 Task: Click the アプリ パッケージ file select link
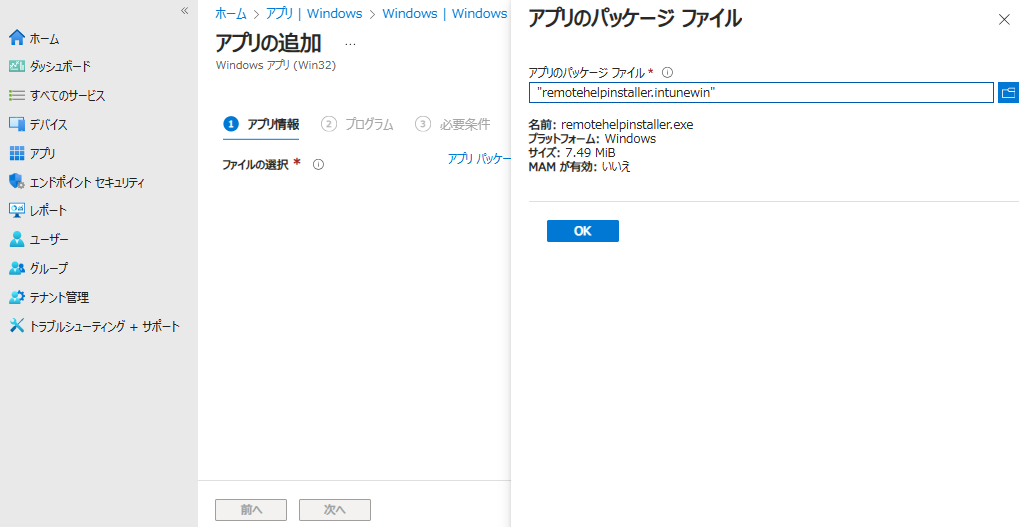pyautogui.click(x=479, y=159)
